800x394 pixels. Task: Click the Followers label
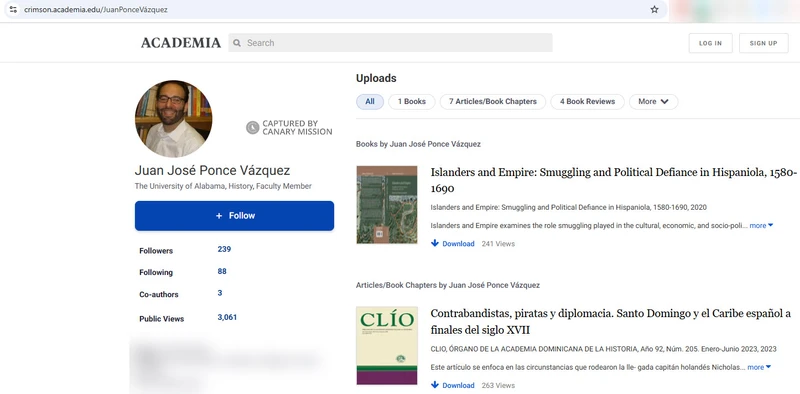click(x=156, y=251)
